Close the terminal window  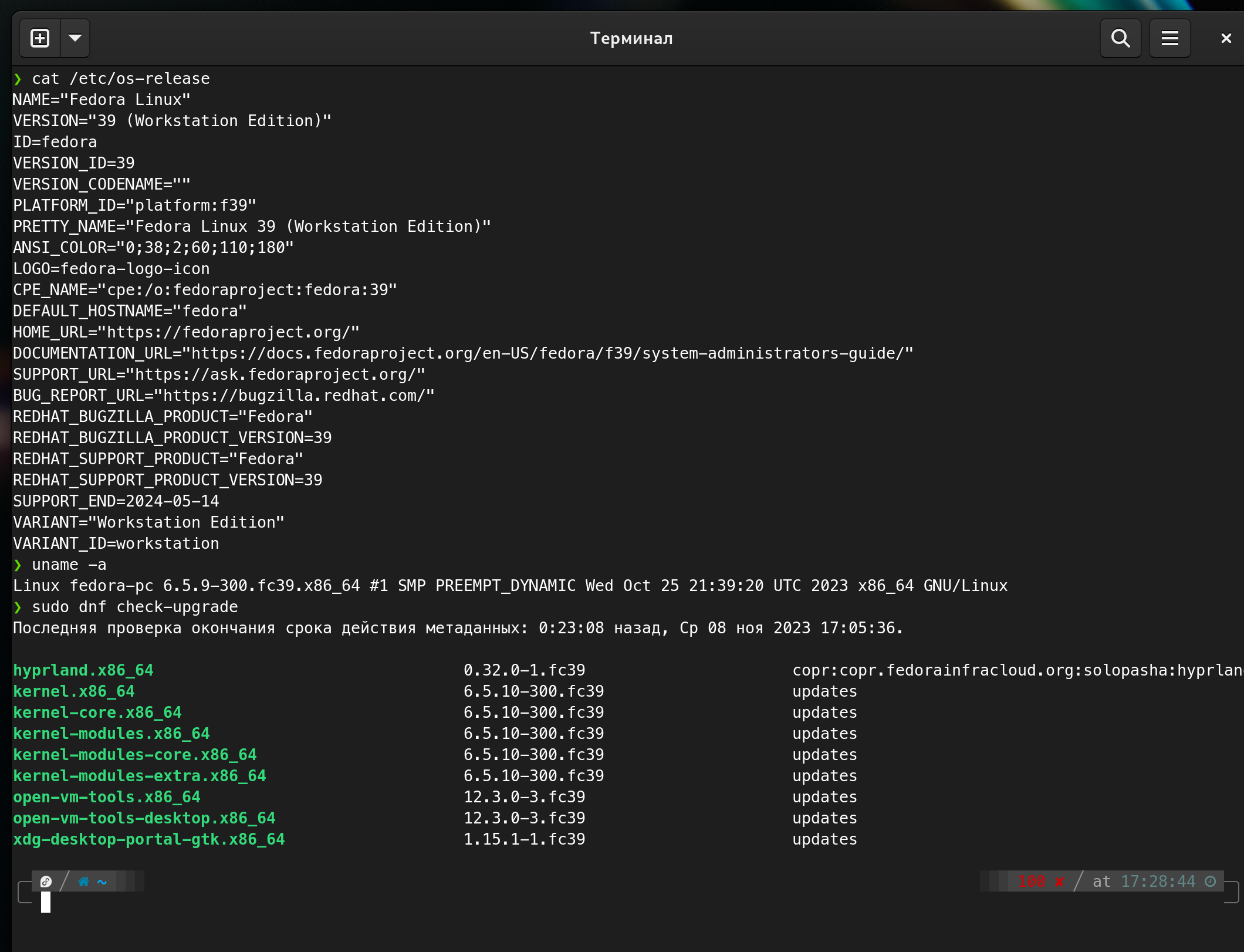[1226, 38]
